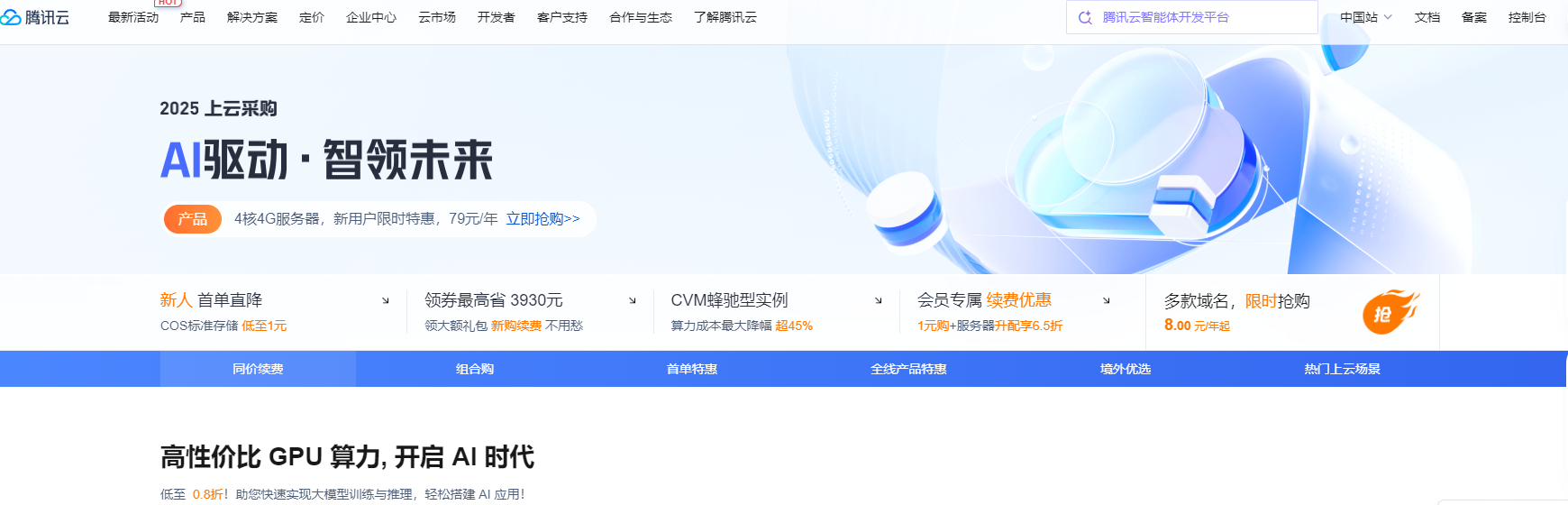Click the 1元购+服务器升配享6.5折 text

[990, 326]
